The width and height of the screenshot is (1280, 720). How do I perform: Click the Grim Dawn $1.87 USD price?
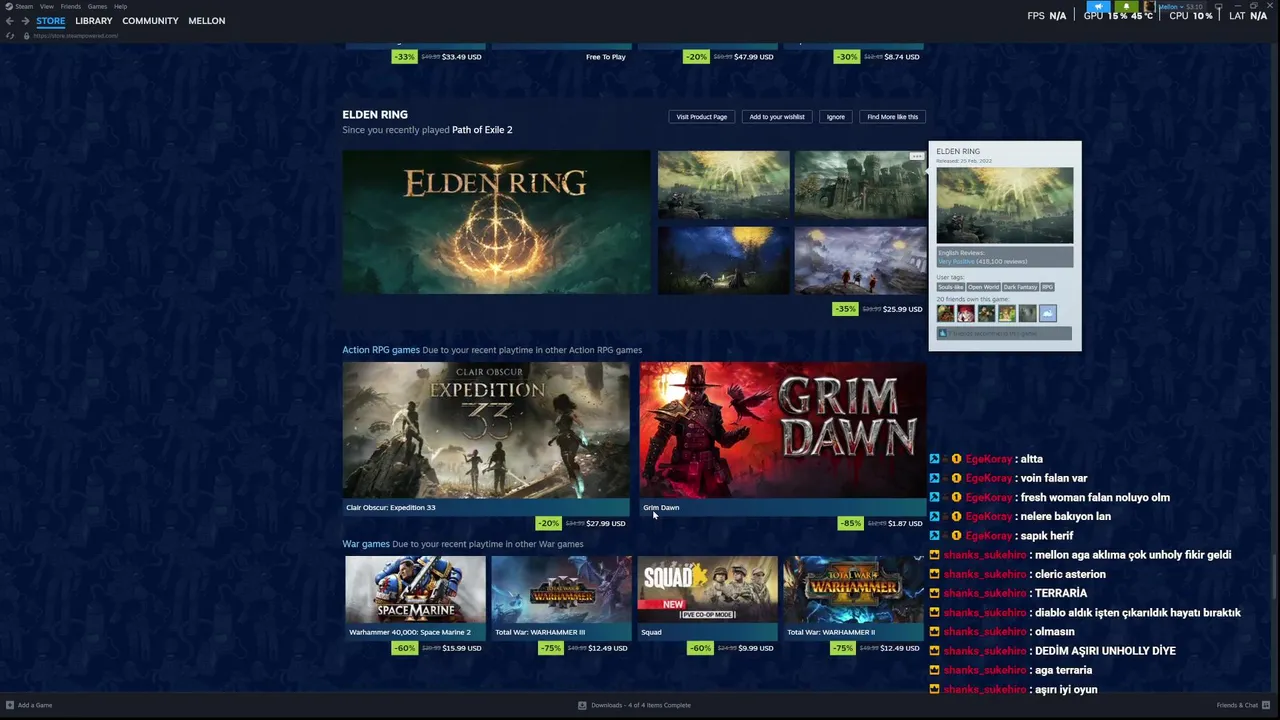click(x=906, y=523)
